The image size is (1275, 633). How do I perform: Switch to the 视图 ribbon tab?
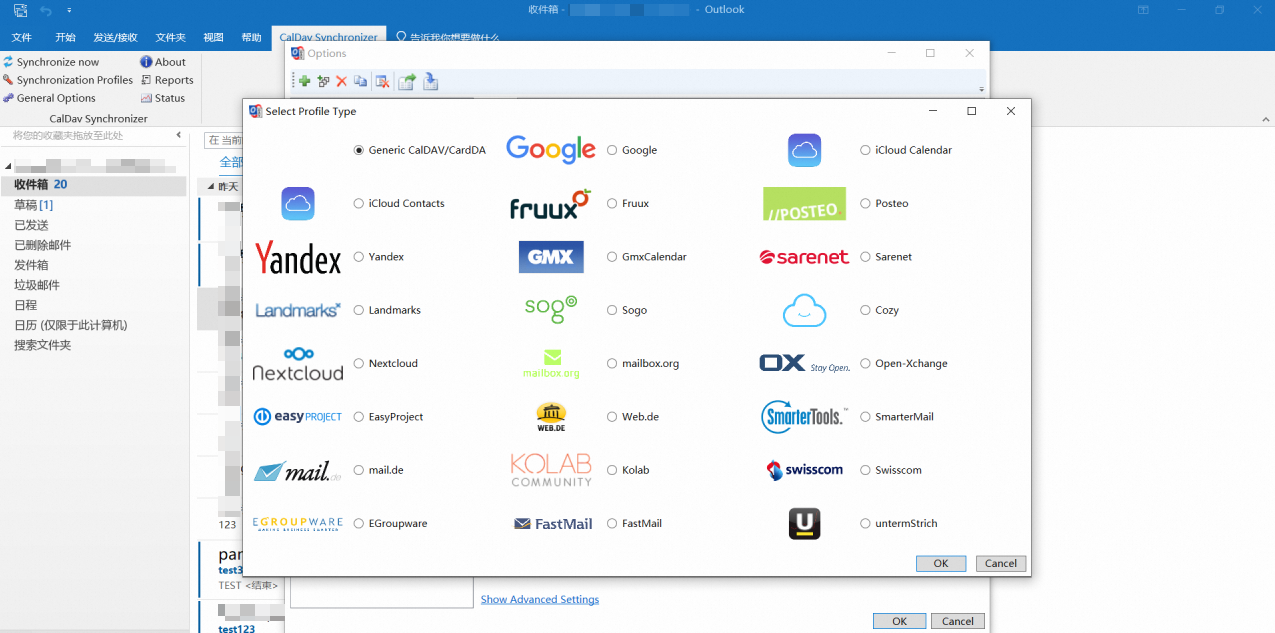213,37
